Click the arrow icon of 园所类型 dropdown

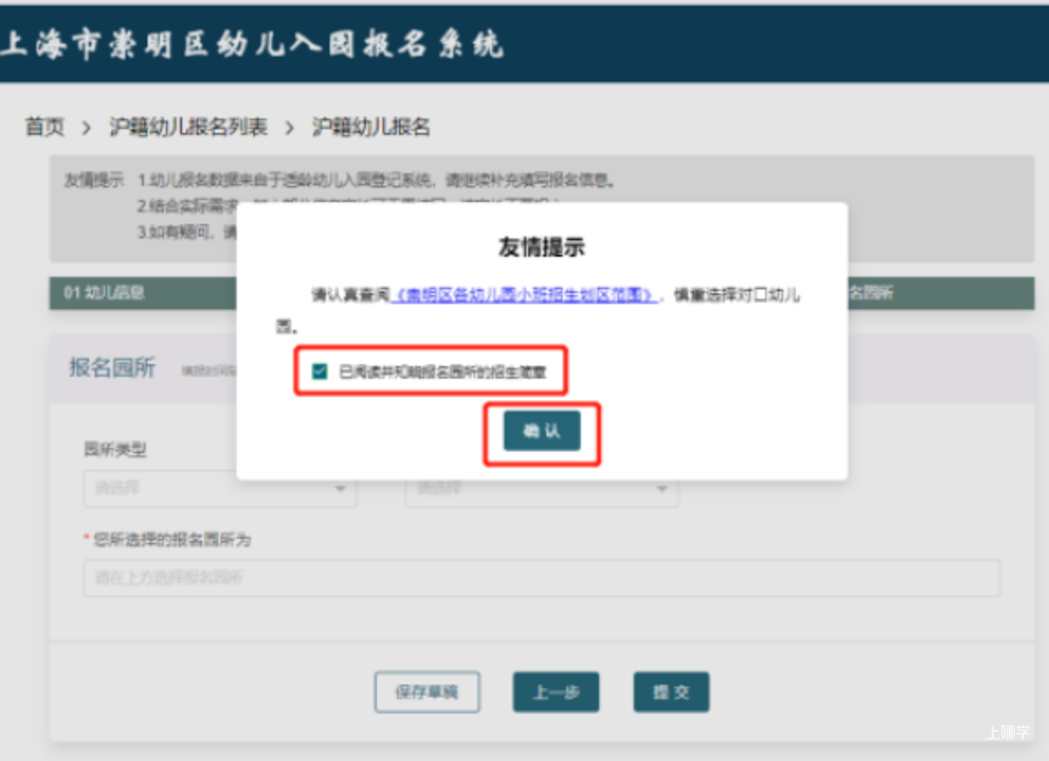(340, 489)
